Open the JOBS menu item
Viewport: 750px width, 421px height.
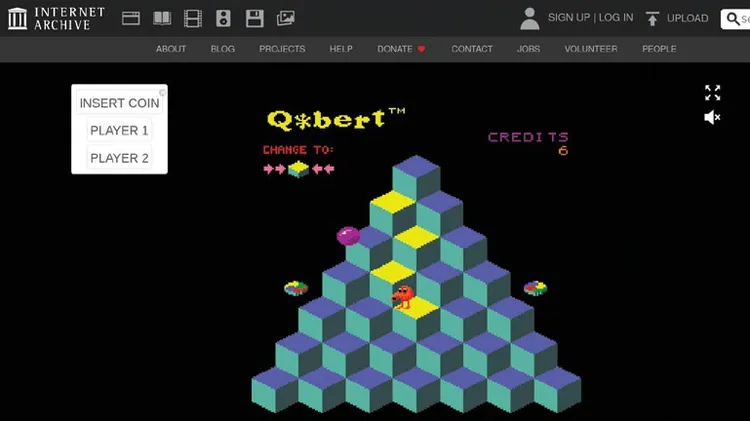[528, 49]
